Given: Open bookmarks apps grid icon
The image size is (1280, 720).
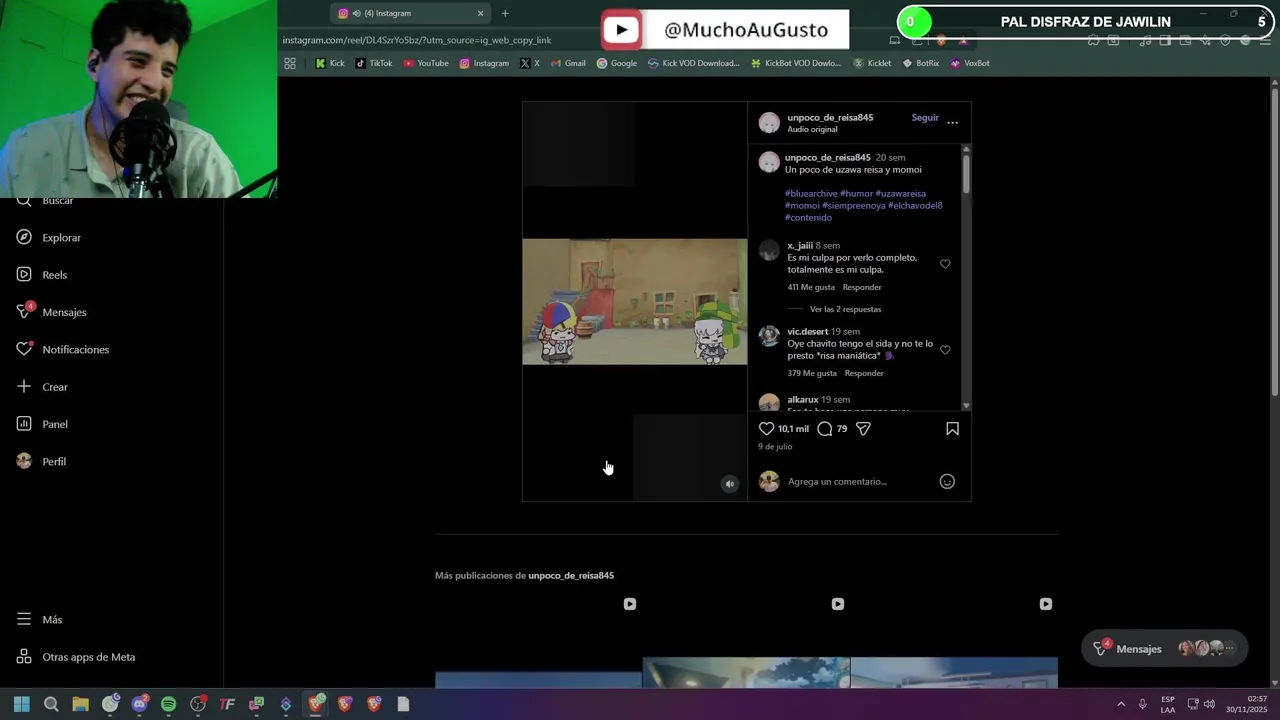Looking at the screenshot, I should point(290,63).
